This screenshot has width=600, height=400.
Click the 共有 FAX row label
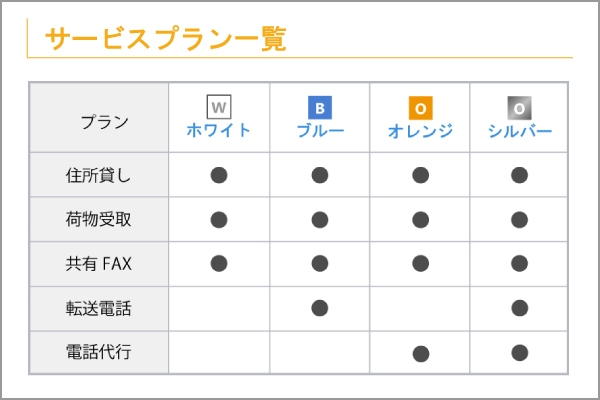click(99, 264)
